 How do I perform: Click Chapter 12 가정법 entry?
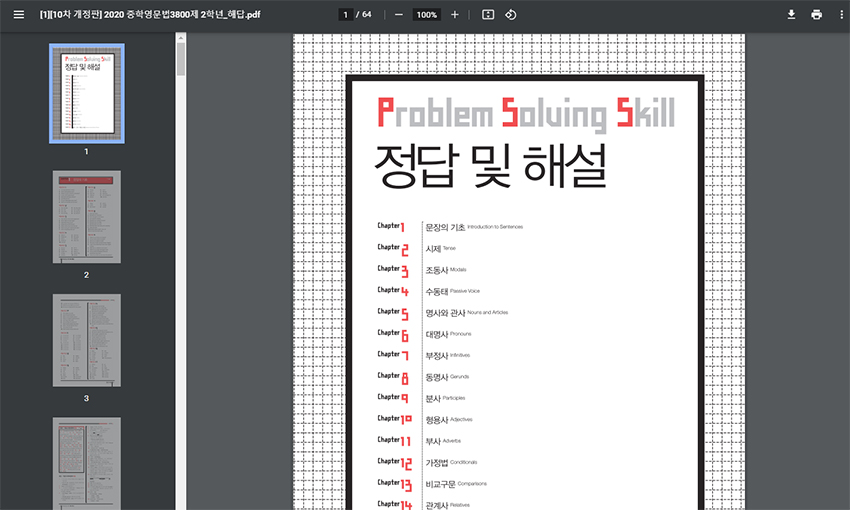tap(427, 462)
